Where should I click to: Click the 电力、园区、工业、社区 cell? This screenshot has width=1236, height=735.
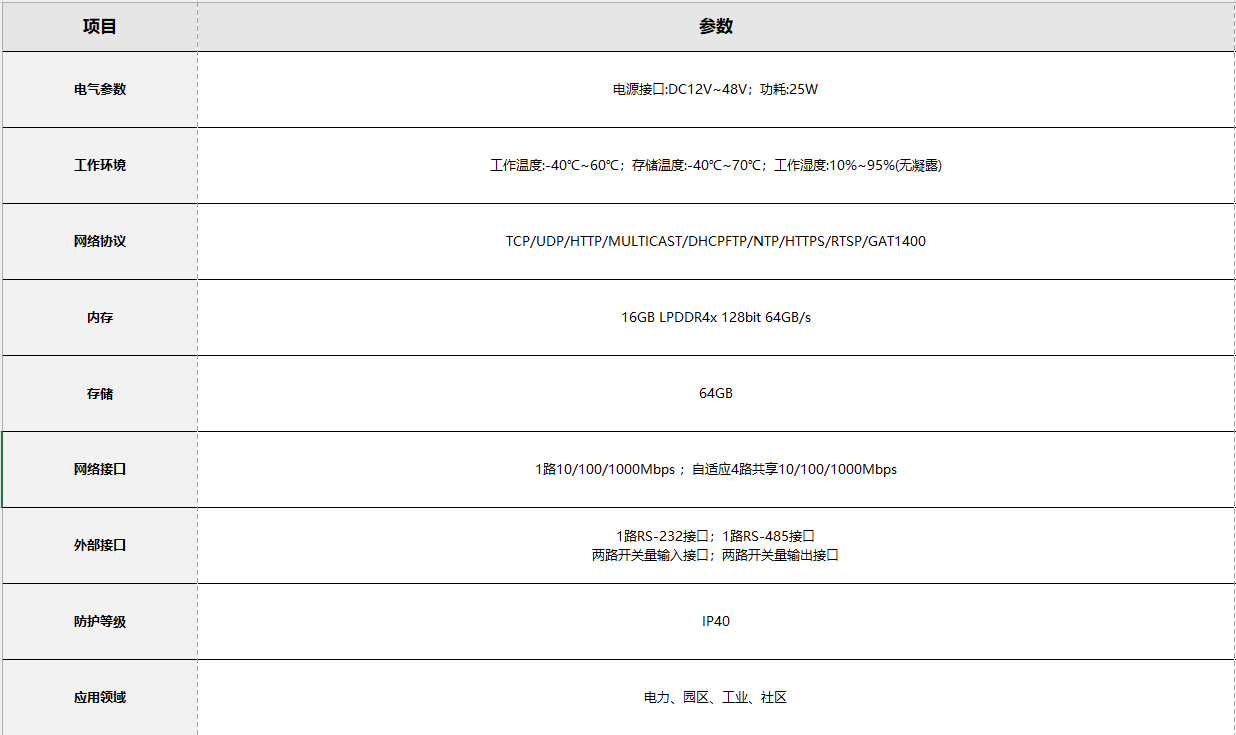tap(715, 697)
